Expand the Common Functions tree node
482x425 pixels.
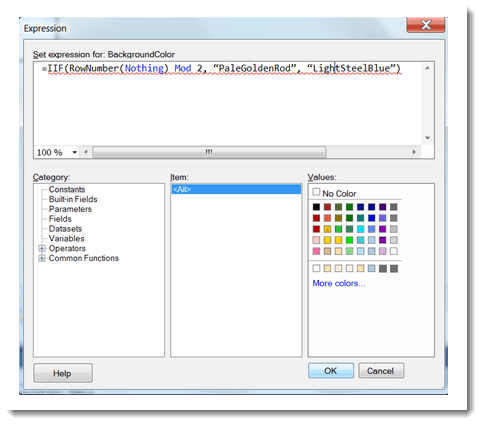tap(42, 258)
